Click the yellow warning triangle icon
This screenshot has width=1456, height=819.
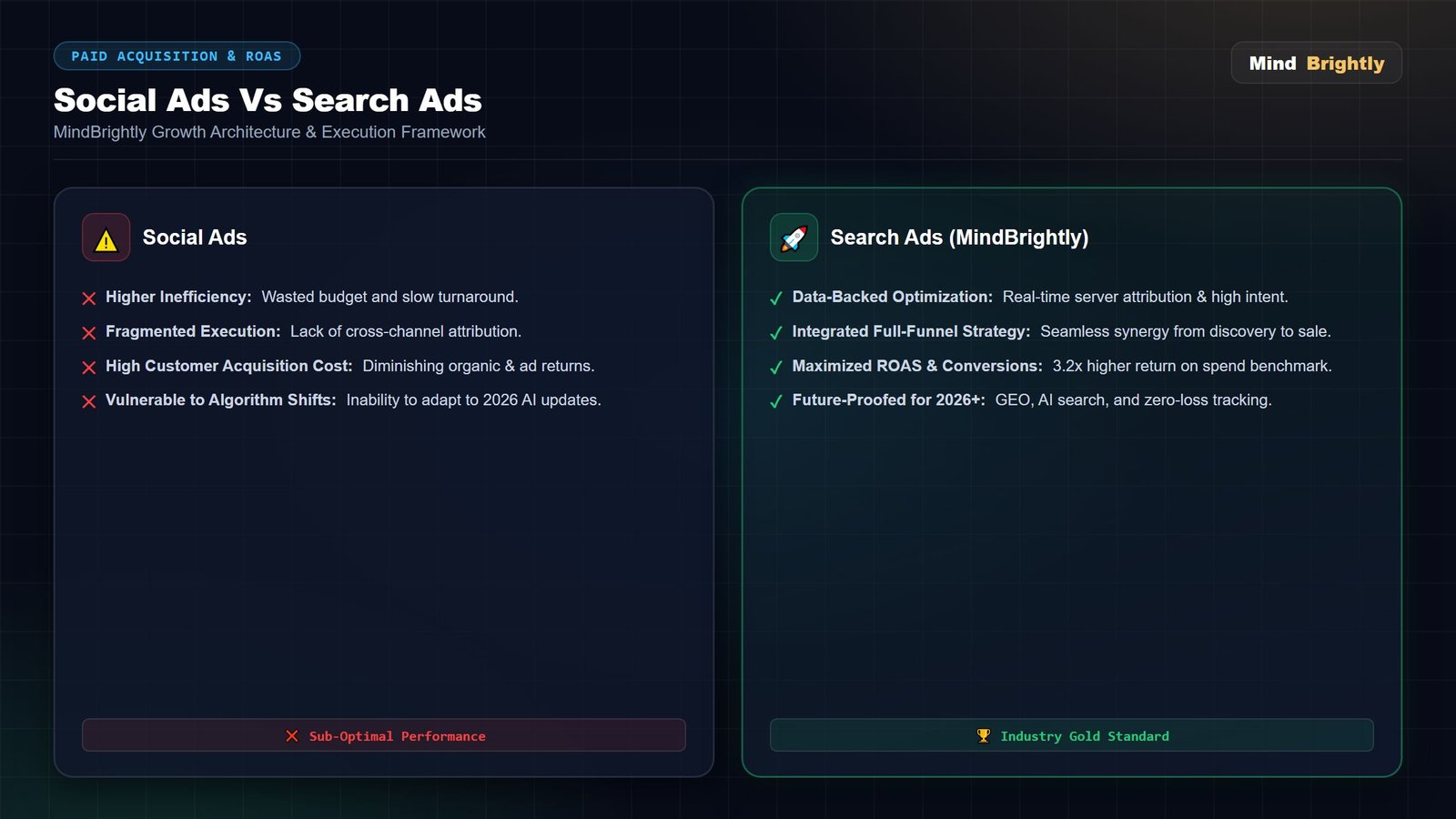coord(106,240)
